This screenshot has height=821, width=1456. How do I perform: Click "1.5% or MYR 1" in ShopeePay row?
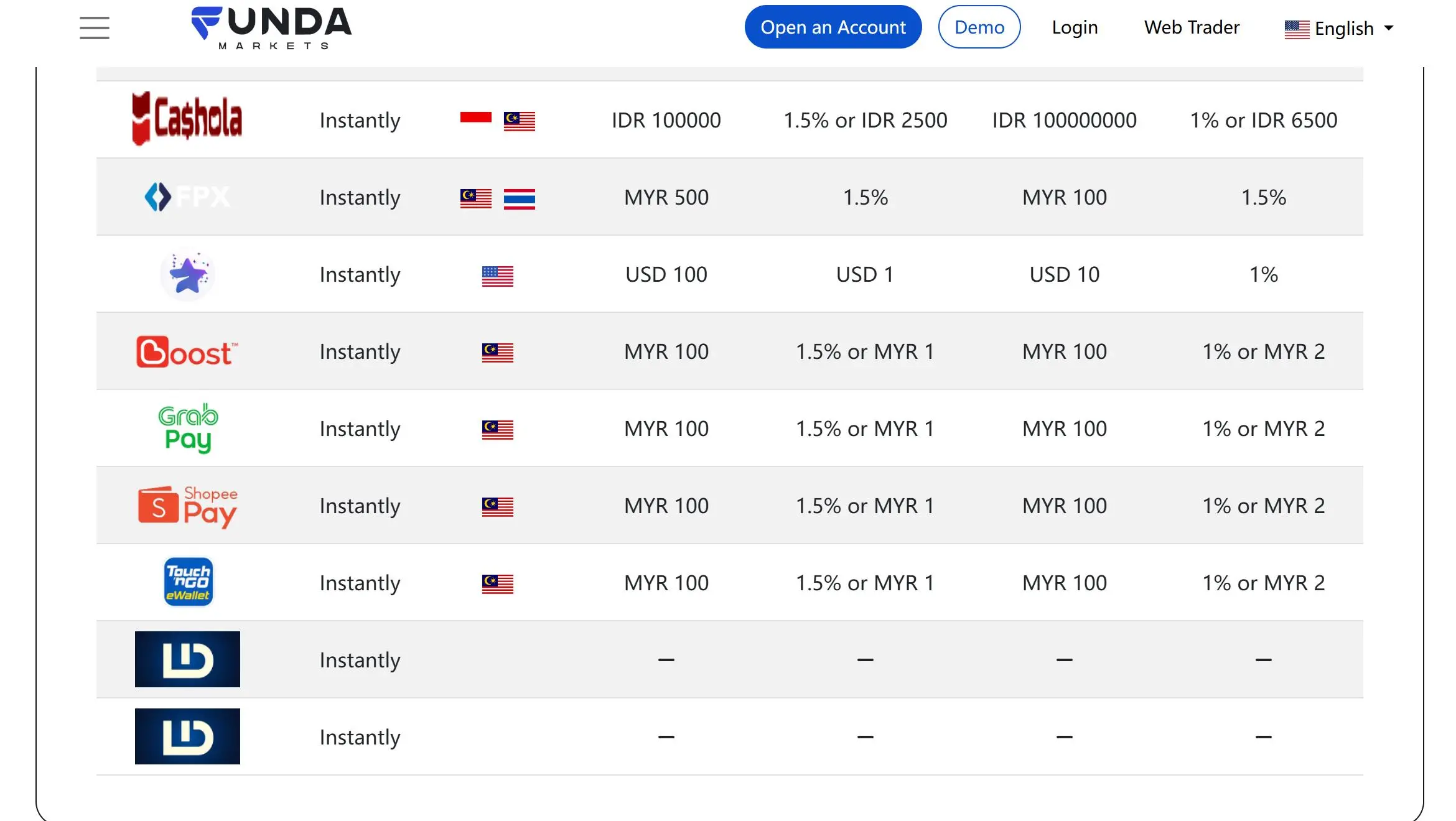tap(866, 506)
